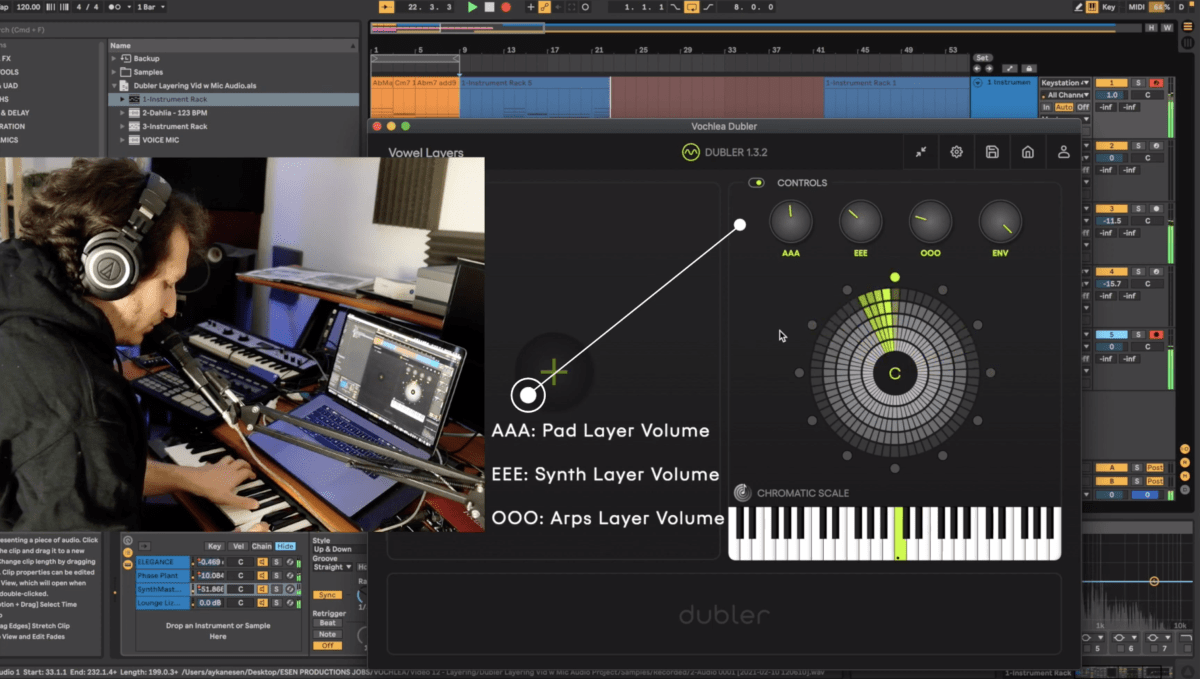This screenshot has height=679, width=1200.
Task: Toggle the track 3 activator button
Action: [1111, 209]
